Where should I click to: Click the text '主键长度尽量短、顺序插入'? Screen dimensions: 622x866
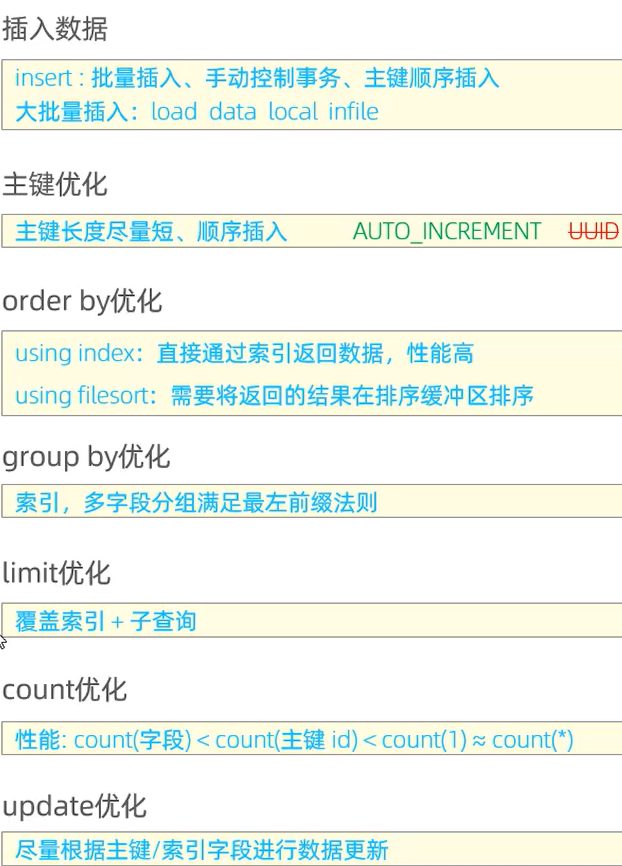151,231
